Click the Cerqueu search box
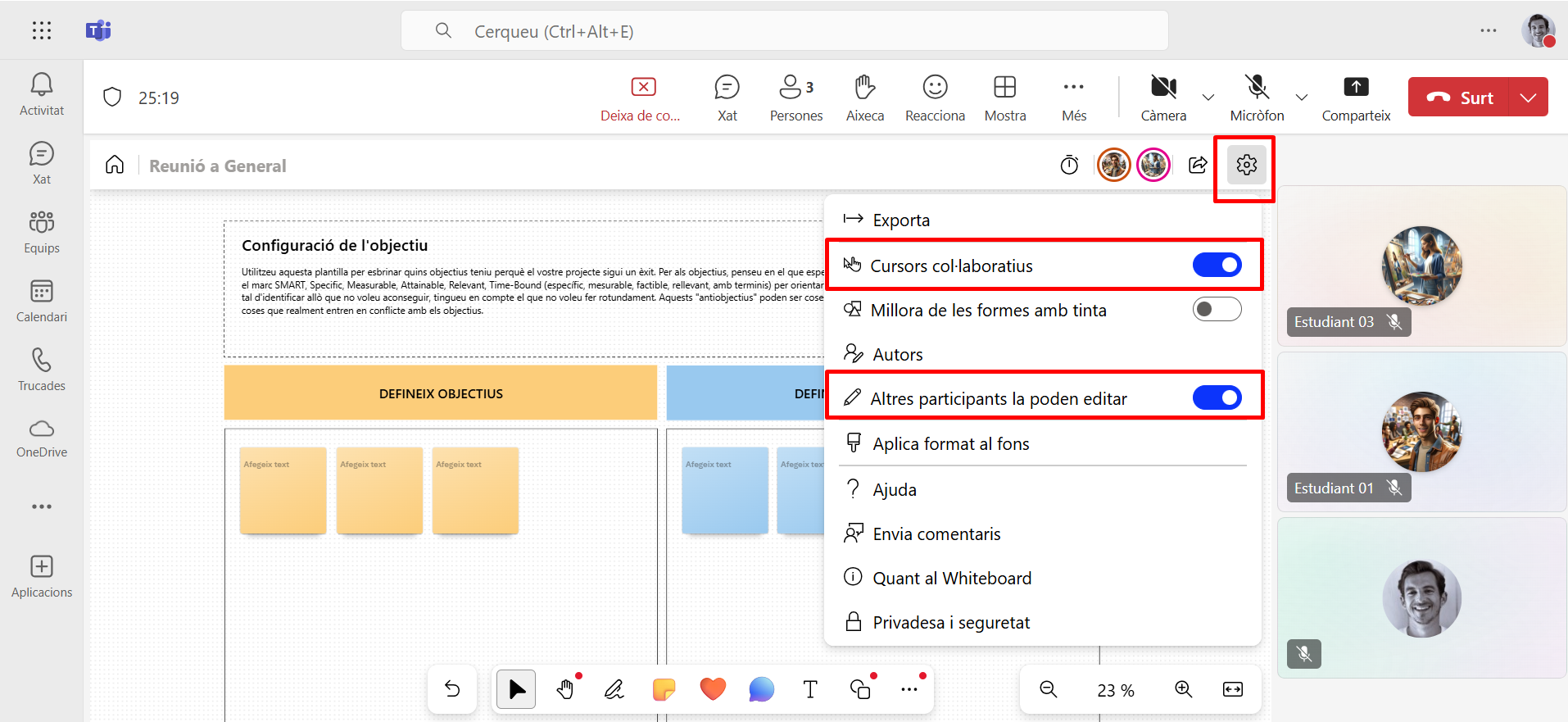Image resolution: width=1568 pixels, height=722 pixels. point(784,31)
